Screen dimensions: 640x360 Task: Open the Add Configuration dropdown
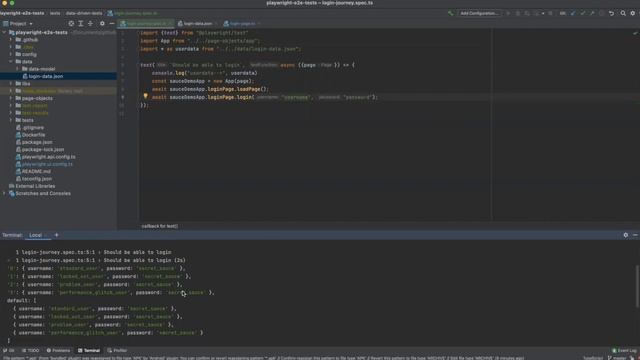(x=479, y=13)
